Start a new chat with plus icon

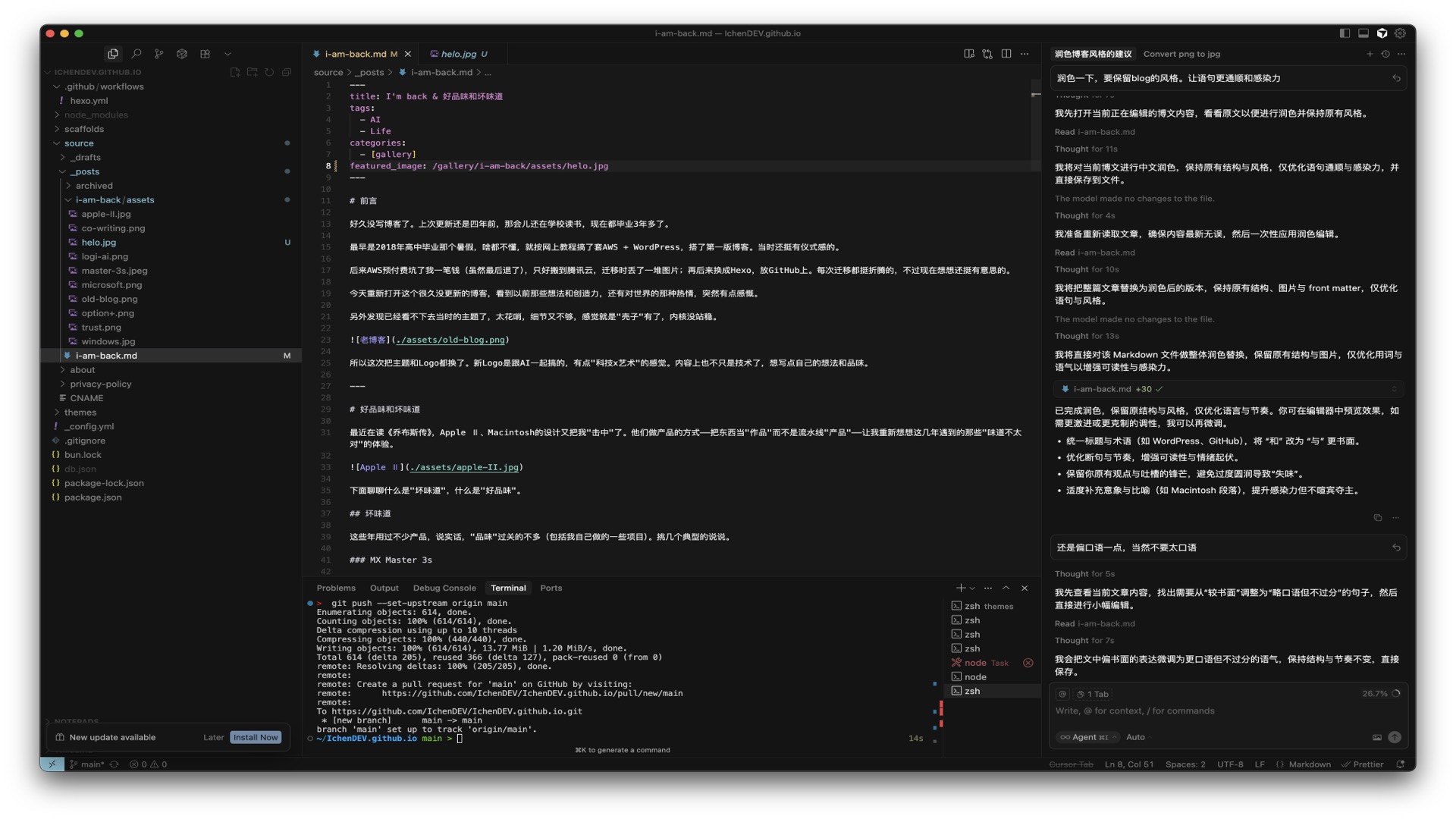pyautogui.click(x=1370, y=54)
